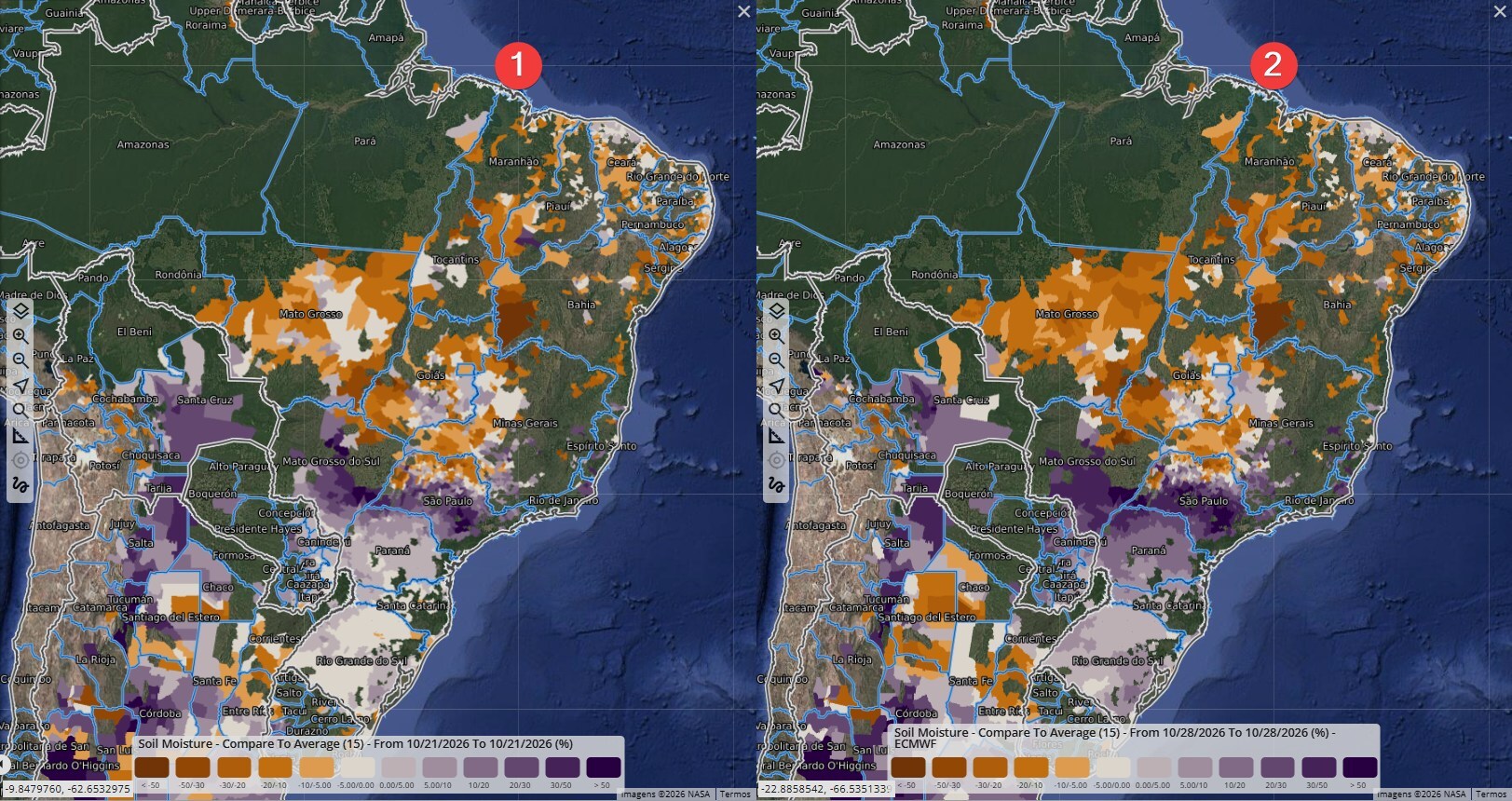Viewport: 1512px width, 801px height.
Task: Click the '< -50' swatch in left legend
Action: [x=152, y=767]
